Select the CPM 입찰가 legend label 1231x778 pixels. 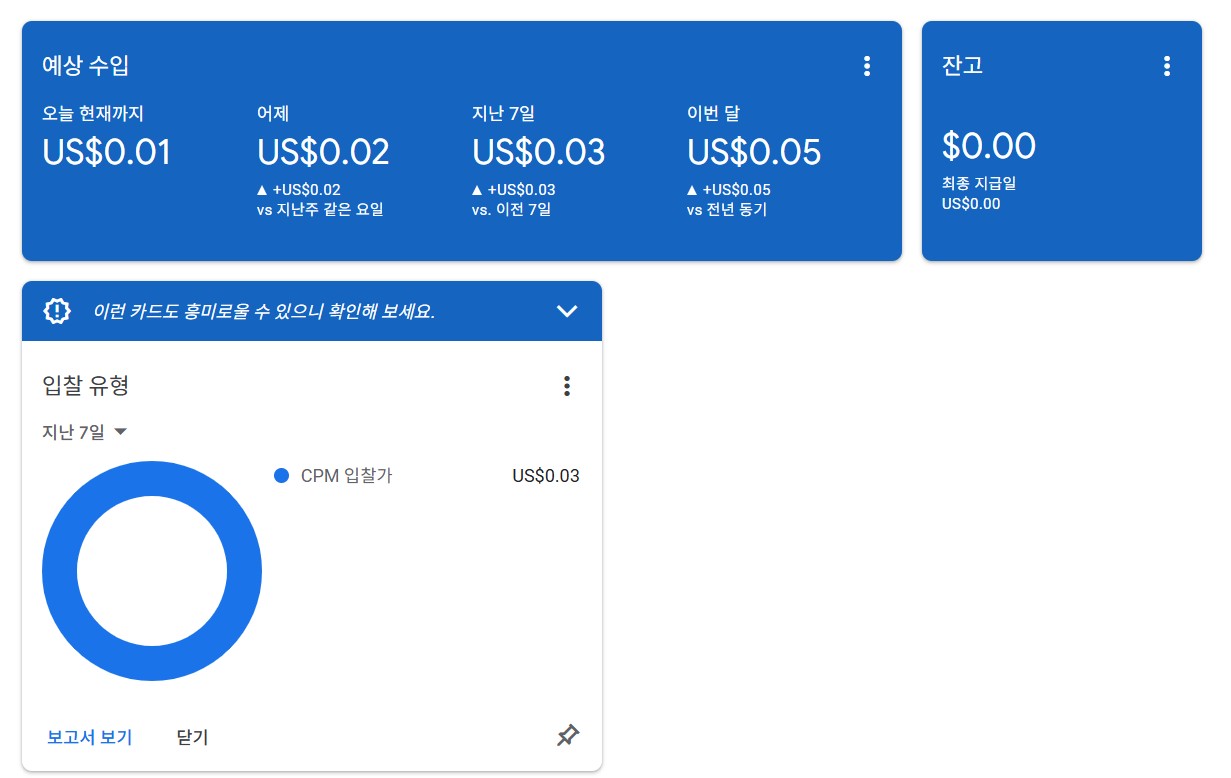(x=346, y=476)
